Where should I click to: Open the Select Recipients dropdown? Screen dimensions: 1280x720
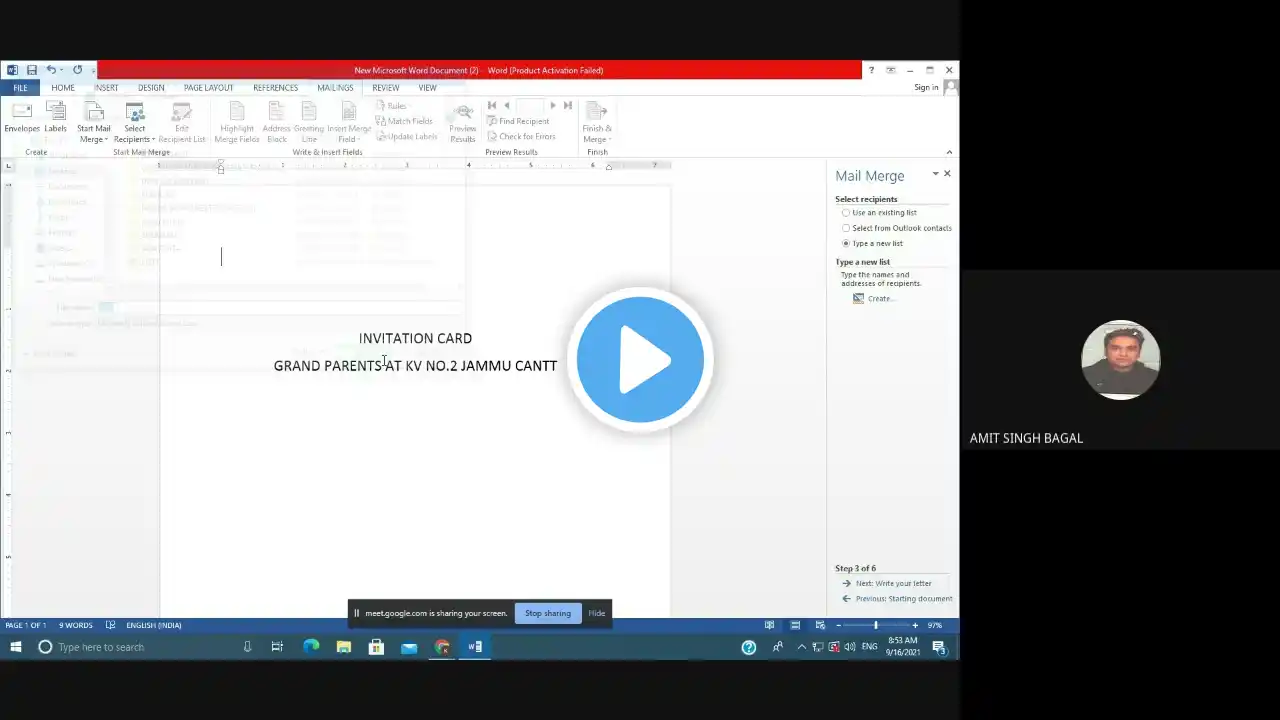(134, 123)
